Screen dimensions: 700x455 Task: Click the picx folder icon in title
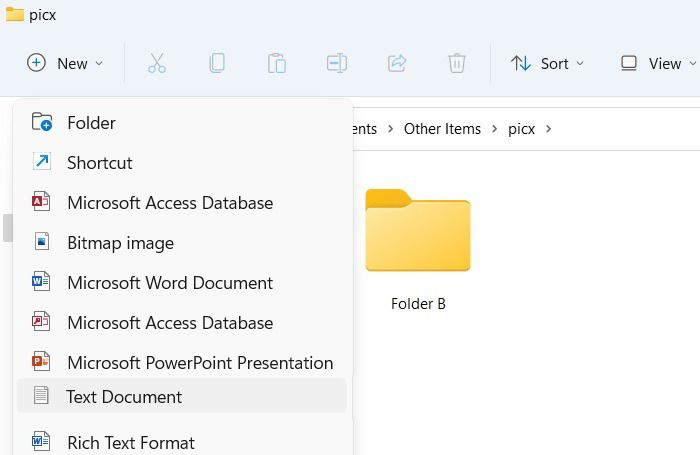[15, 14]
